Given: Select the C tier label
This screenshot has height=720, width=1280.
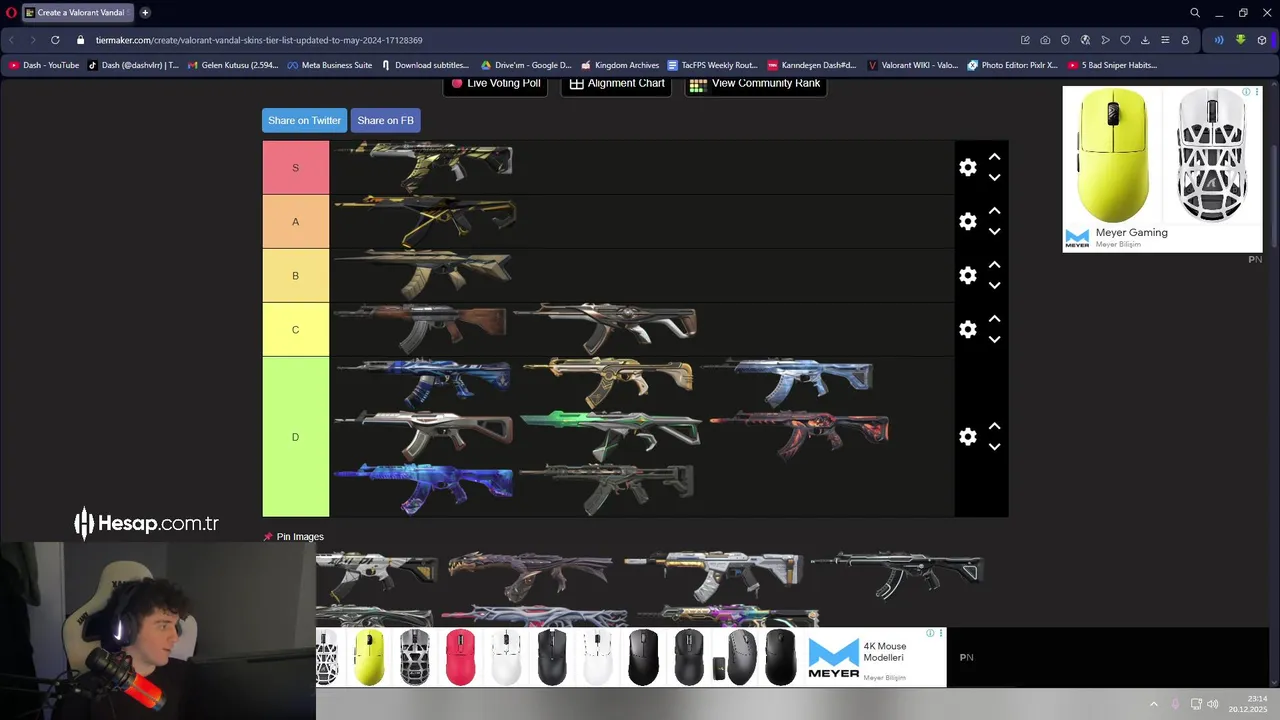Looking at the screenshot, I should [295, 329].
